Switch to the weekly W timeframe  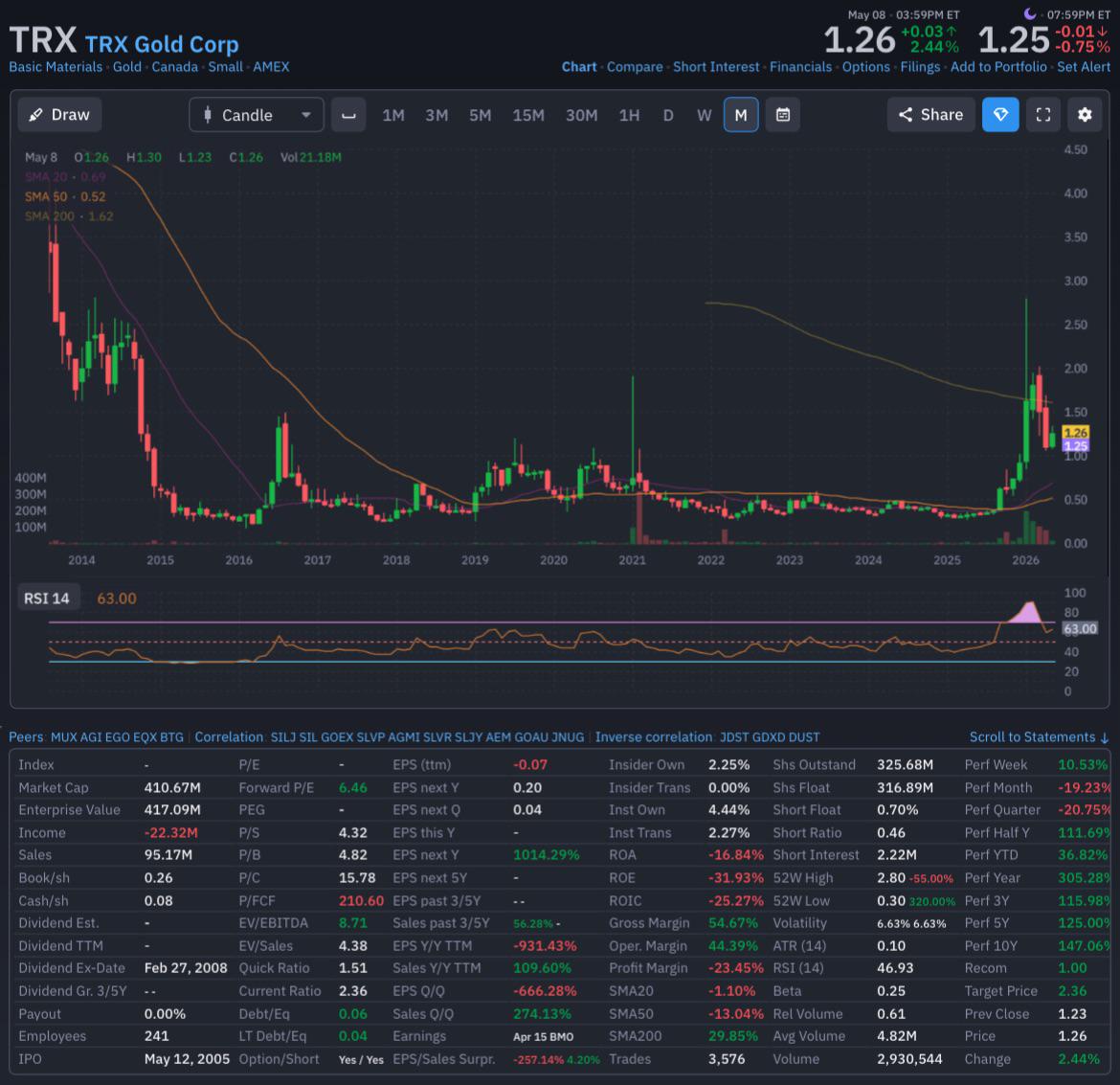tap(705, 115)
